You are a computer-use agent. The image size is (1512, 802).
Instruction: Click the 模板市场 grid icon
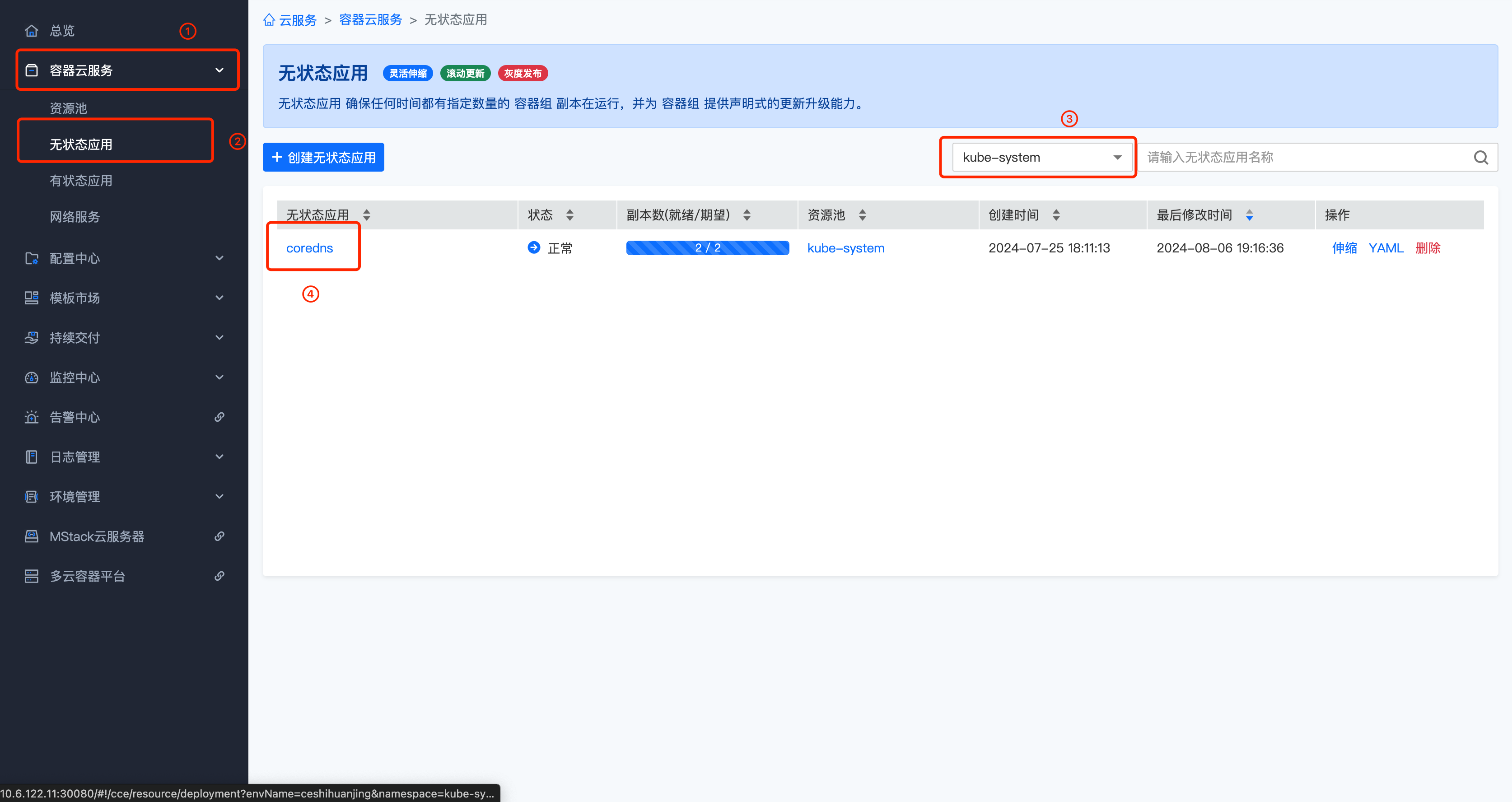point(32,298)
